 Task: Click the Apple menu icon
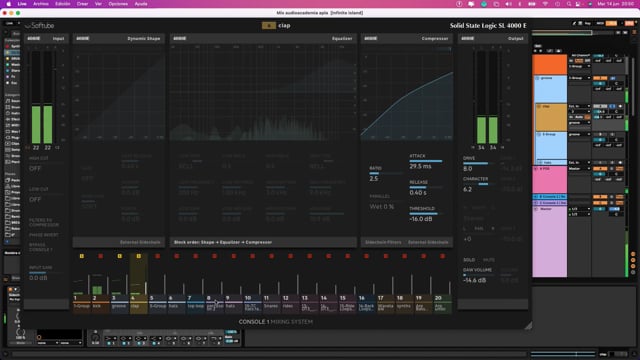pyautogui.click(x=9, y=4)
